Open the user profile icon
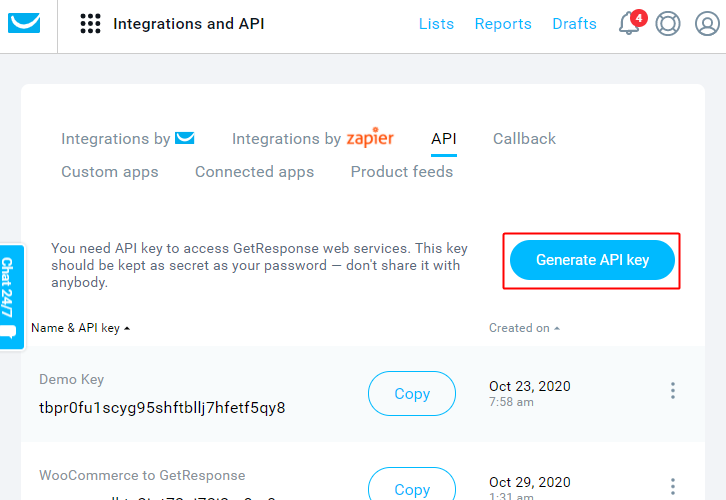726x500 pixels. pyautogui.click(x=707, y=24)
